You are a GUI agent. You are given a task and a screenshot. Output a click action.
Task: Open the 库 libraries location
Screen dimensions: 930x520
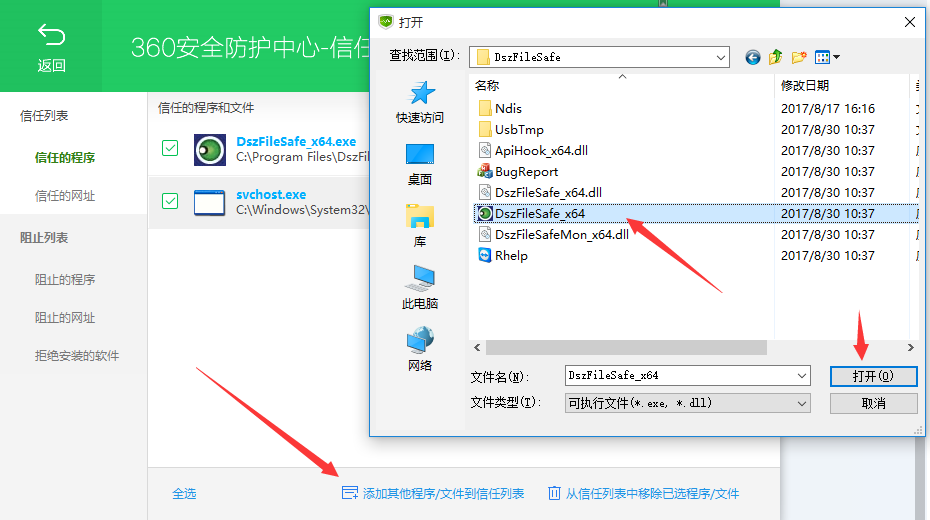point(420,227)
